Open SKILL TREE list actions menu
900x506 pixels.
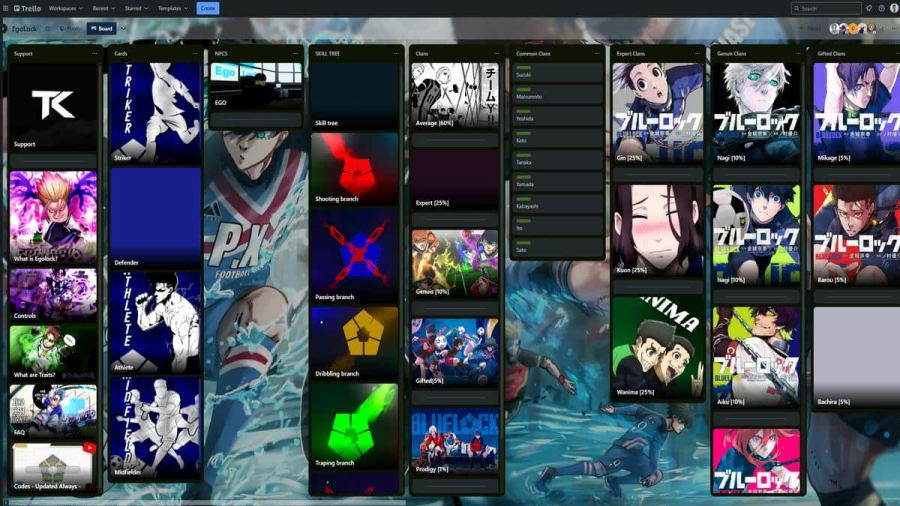395,53
